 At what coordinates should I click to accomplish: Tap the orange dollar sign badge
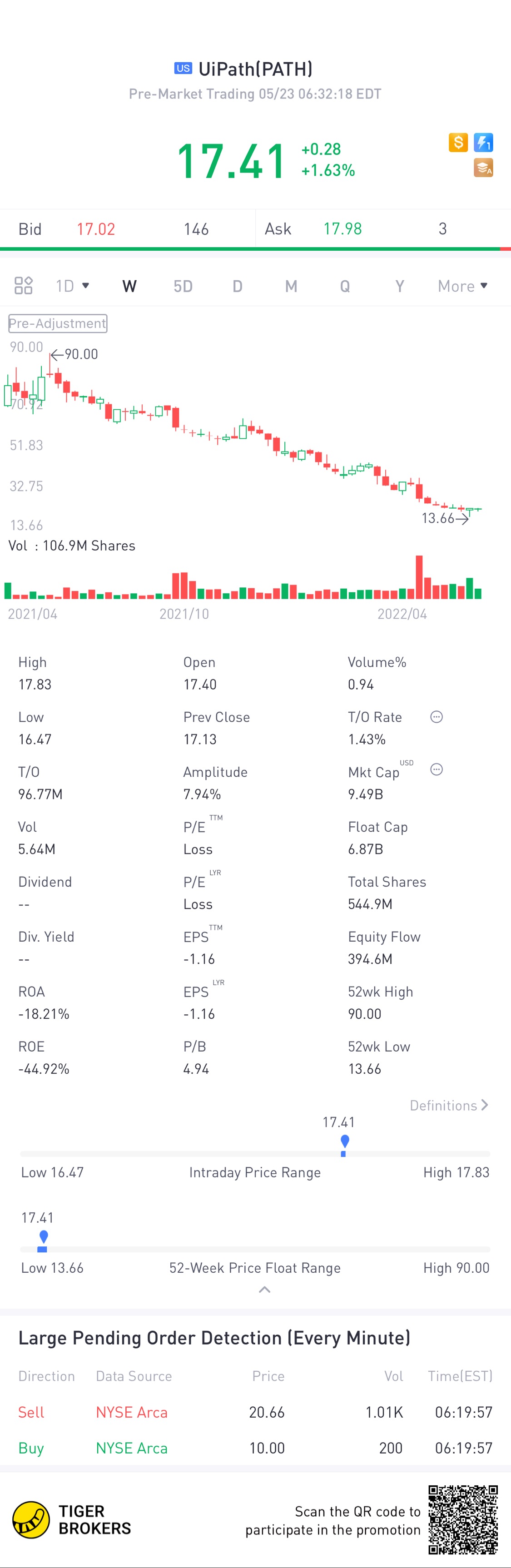click(x=458, y=143)
